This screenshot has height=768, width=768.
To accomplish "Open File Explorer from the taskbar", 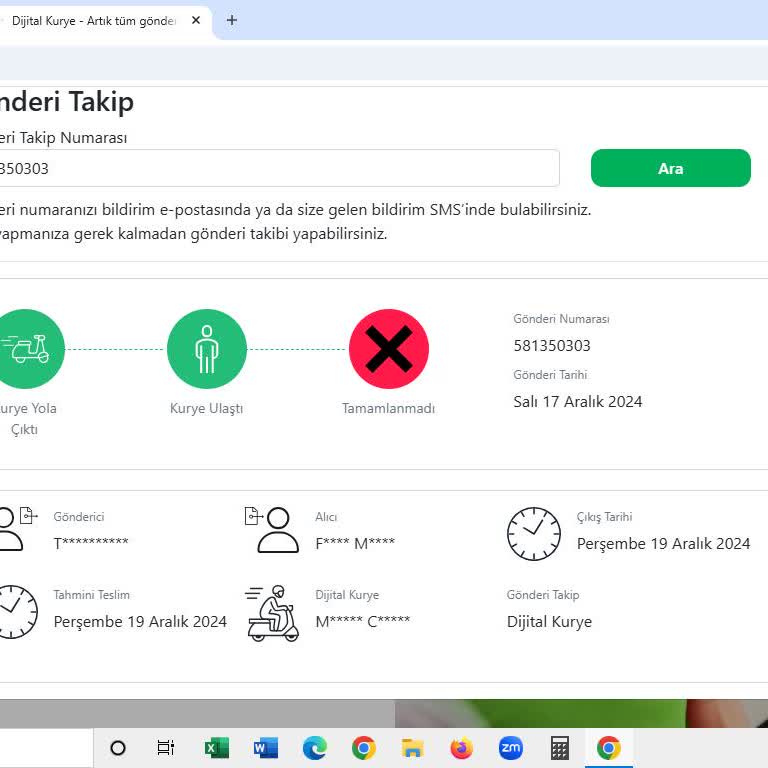I will click(412, 748).
